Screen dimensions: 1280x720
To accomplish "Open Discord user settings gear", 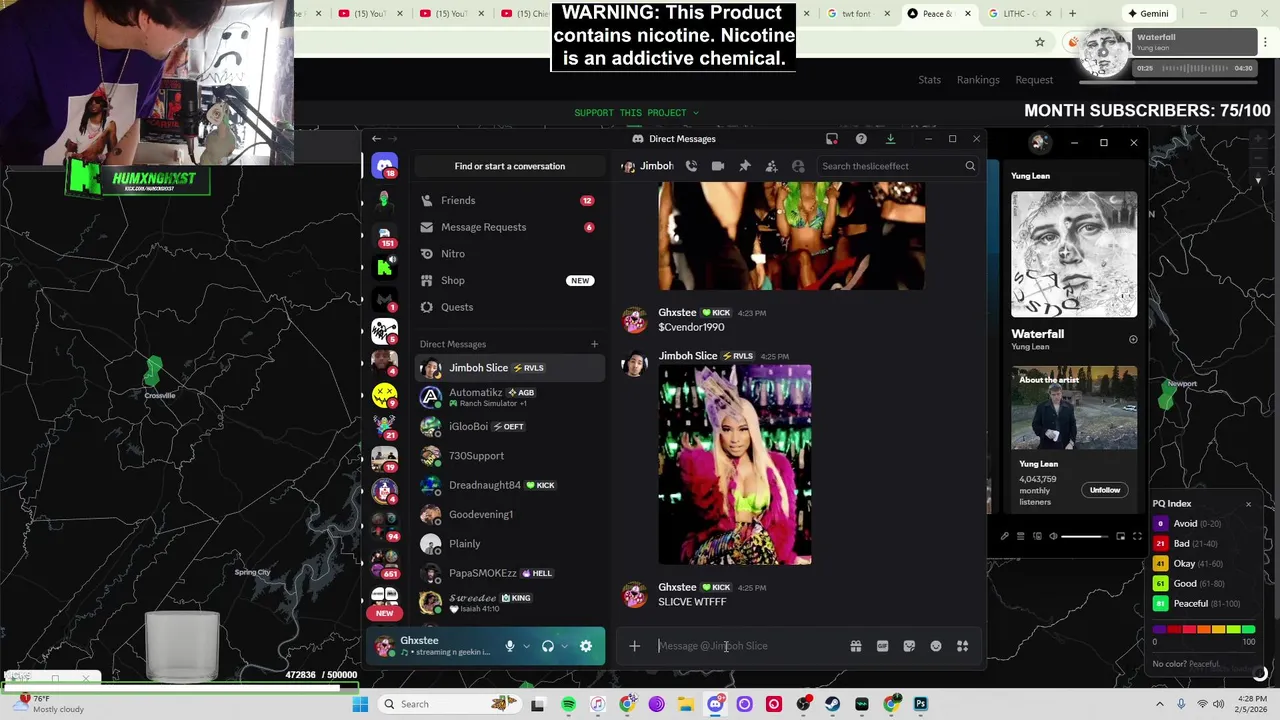I will pyautogui.click(x=586, y=646).
